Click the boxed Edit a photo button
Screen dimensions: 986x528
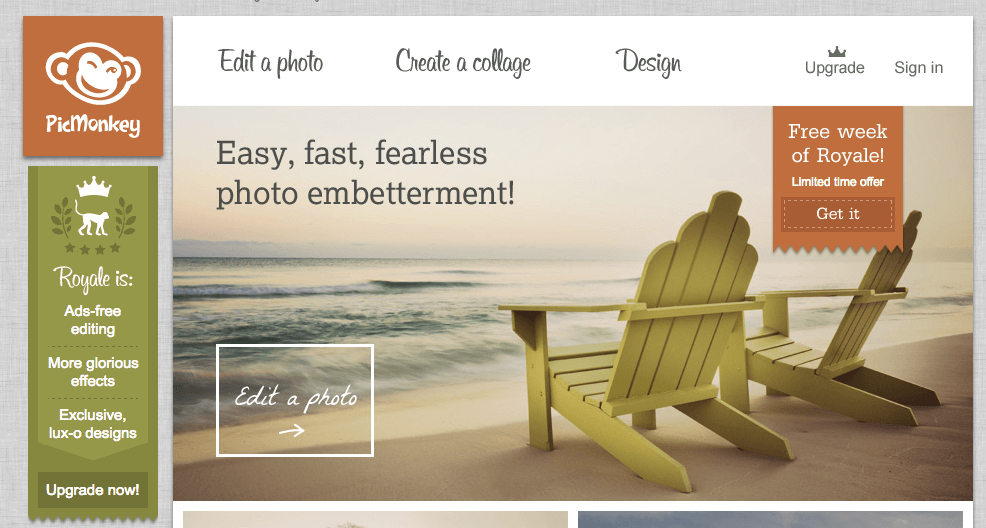[295, 400]
